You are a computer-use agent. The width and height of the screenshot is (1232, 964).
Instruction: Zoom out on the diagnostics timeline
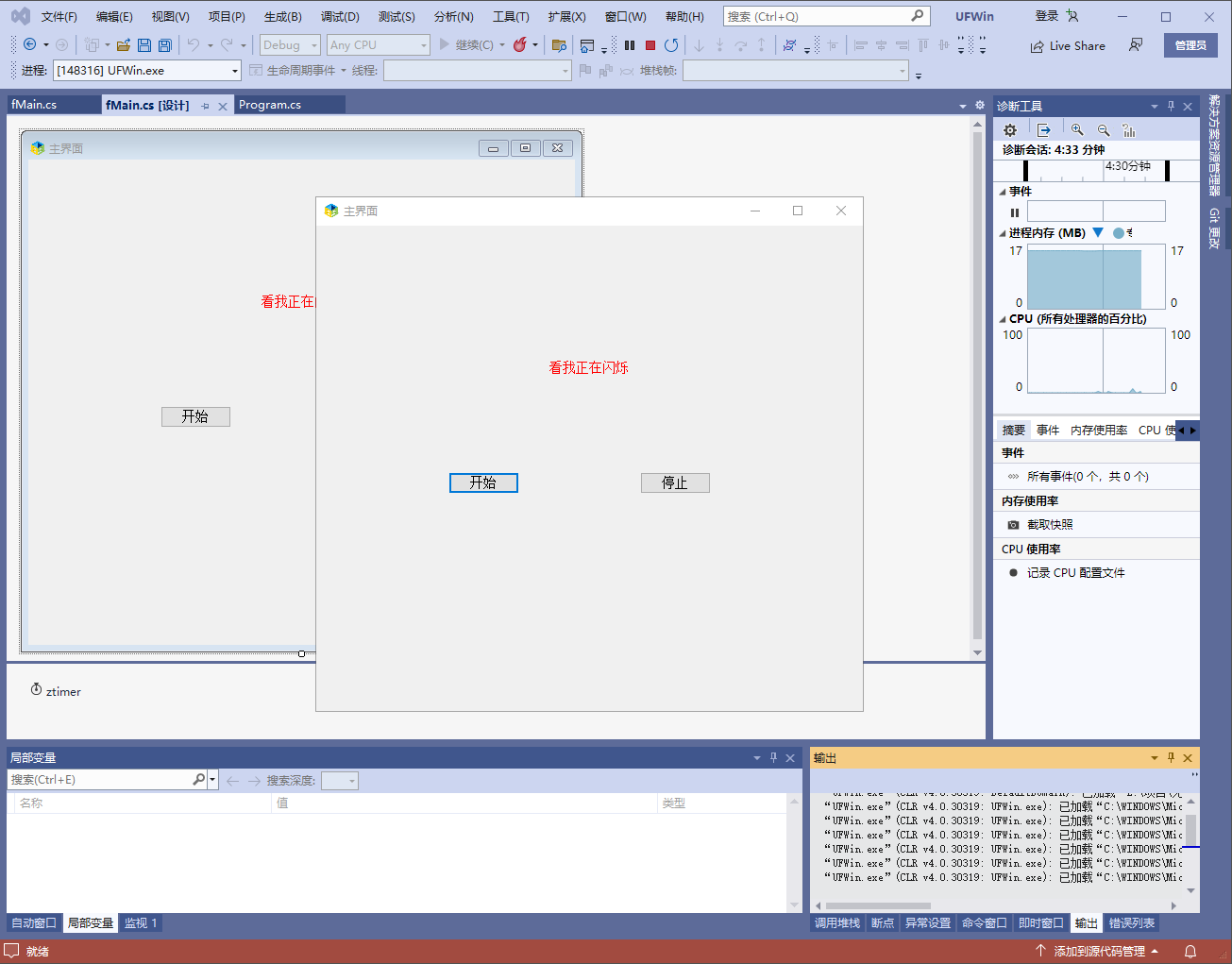click(1103, 130)
